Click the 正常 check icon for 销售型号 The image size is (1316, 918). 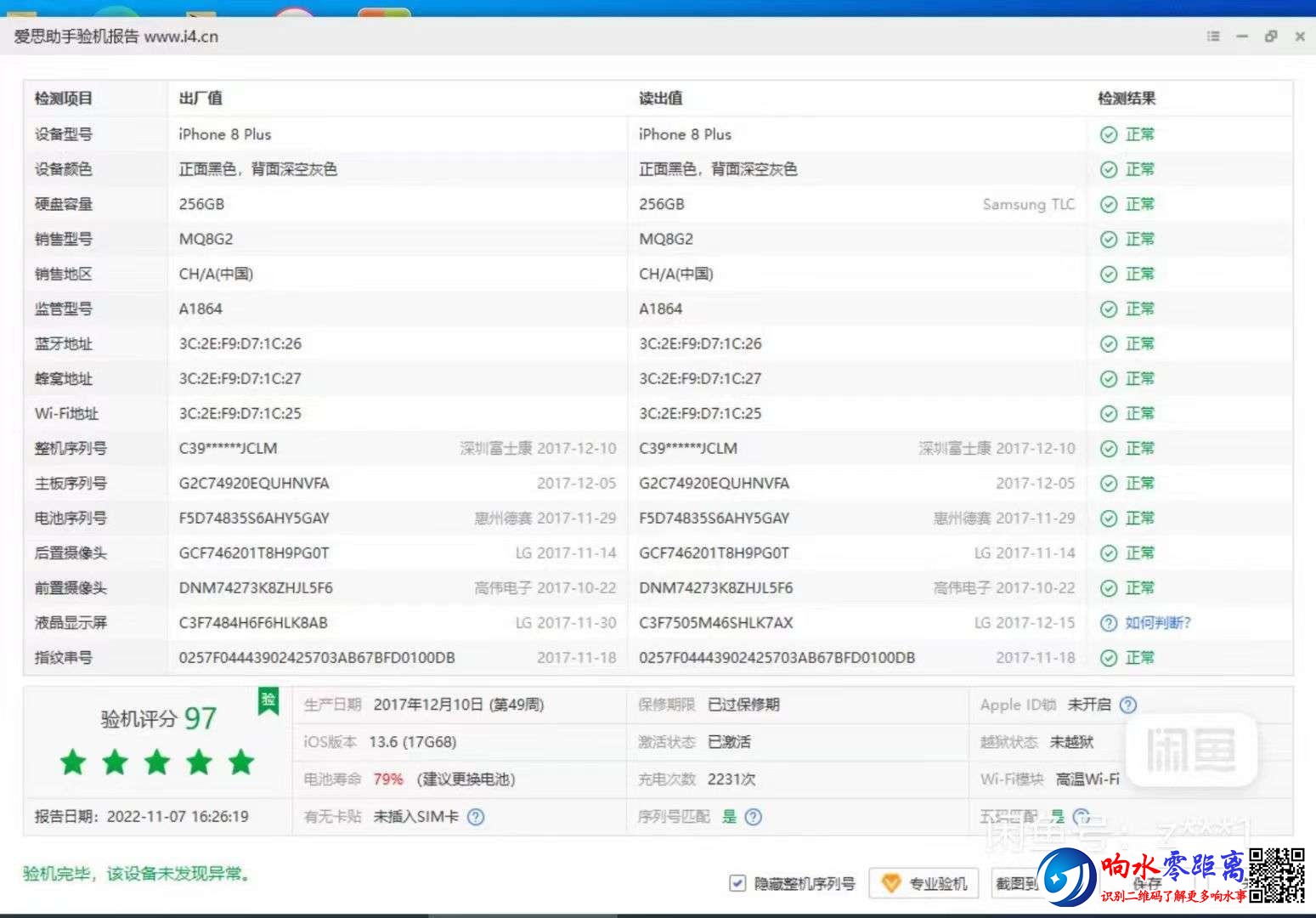click(1109, 239)
